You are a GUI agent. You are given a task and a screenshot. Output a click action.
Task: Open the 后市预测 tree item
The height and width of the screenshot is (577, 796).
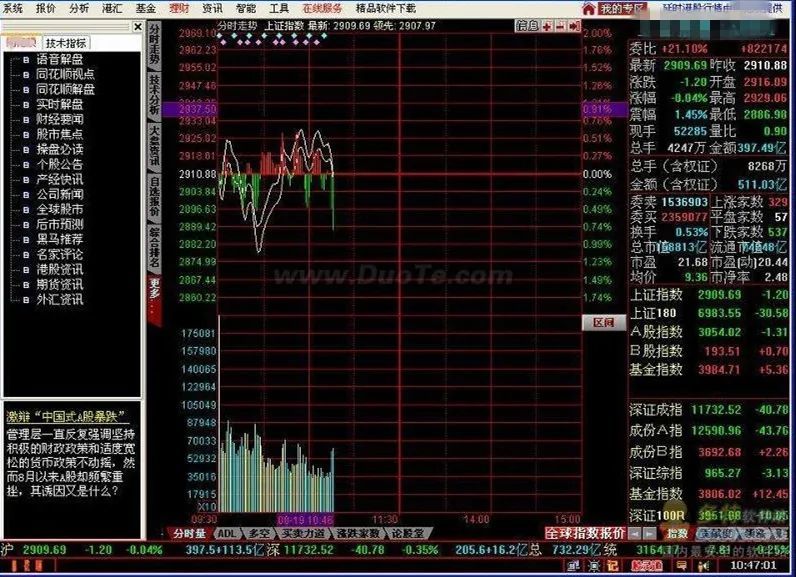pos(59,224)
